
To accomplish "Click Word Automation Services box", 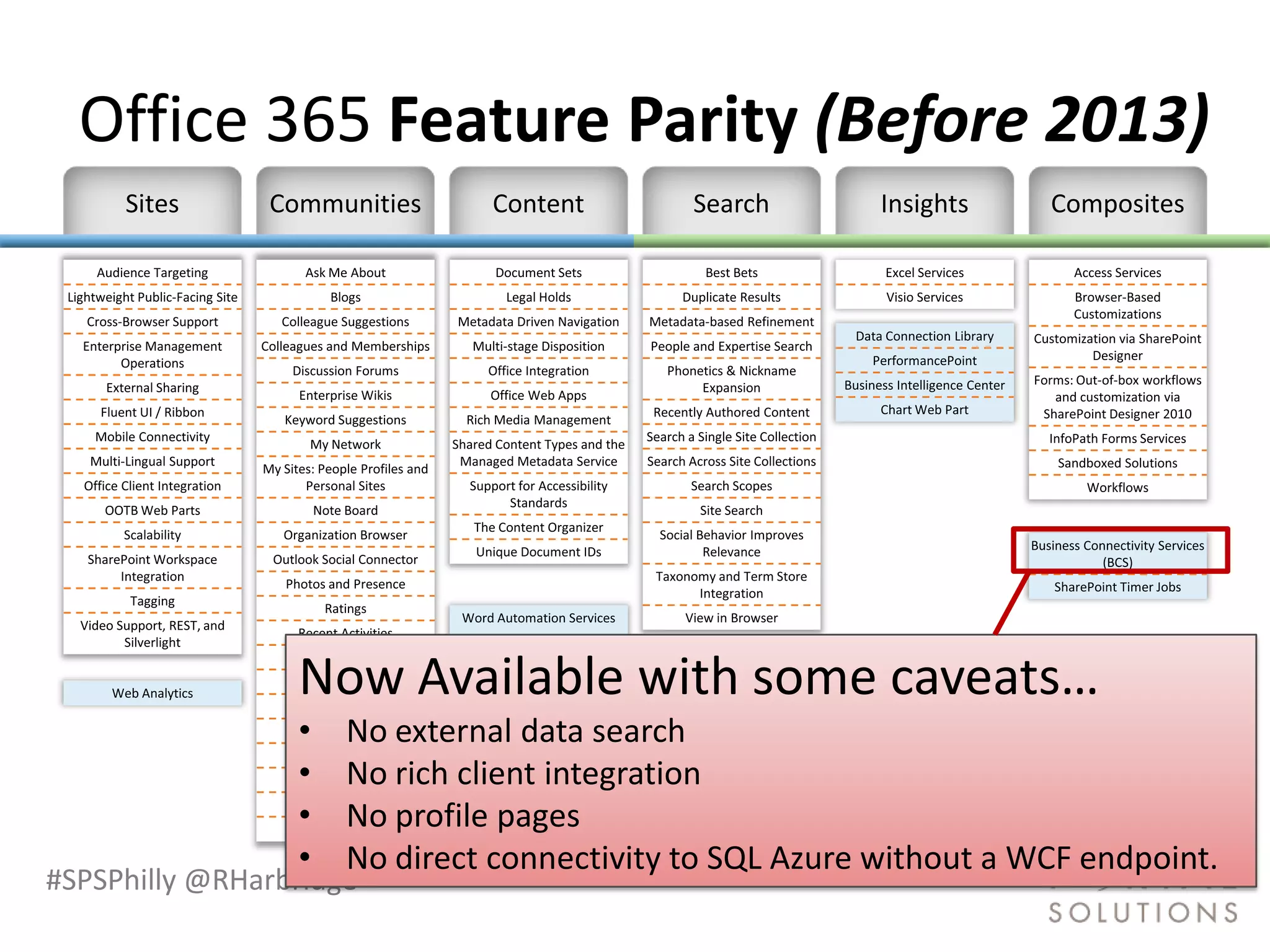I will tap(538, 618).
